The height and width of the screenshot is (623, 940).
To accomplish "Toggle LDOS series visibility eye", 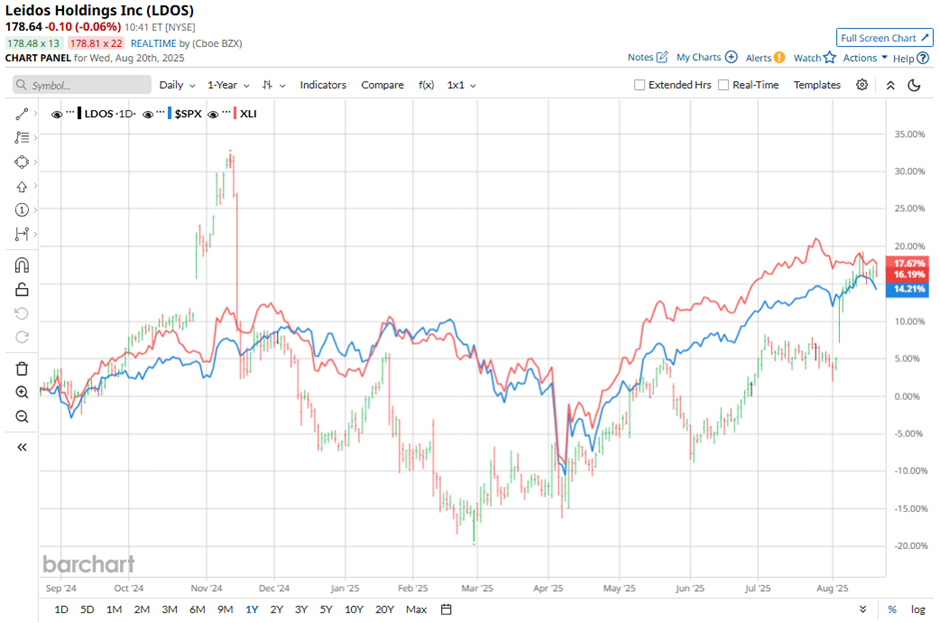I will click(x=57, y=114).
